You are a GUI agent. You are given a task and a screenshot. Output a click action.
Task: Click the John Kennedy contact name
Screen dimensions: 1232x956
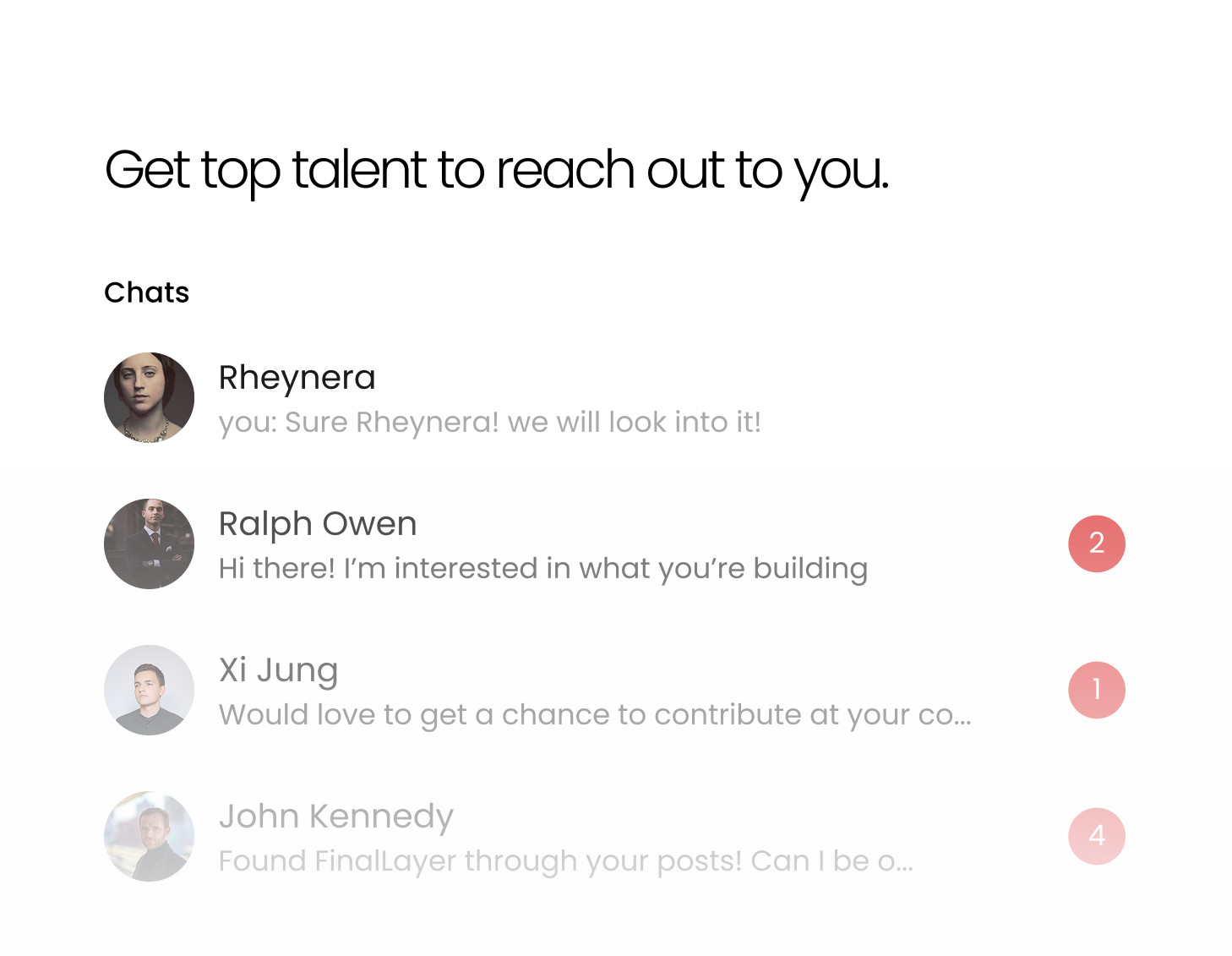[336, 817]
